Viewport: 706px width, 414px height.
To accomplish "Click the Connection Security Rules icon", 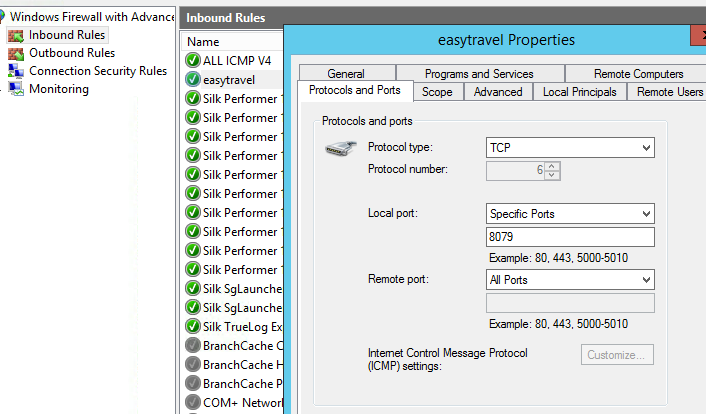I will (x=16, y=71).
